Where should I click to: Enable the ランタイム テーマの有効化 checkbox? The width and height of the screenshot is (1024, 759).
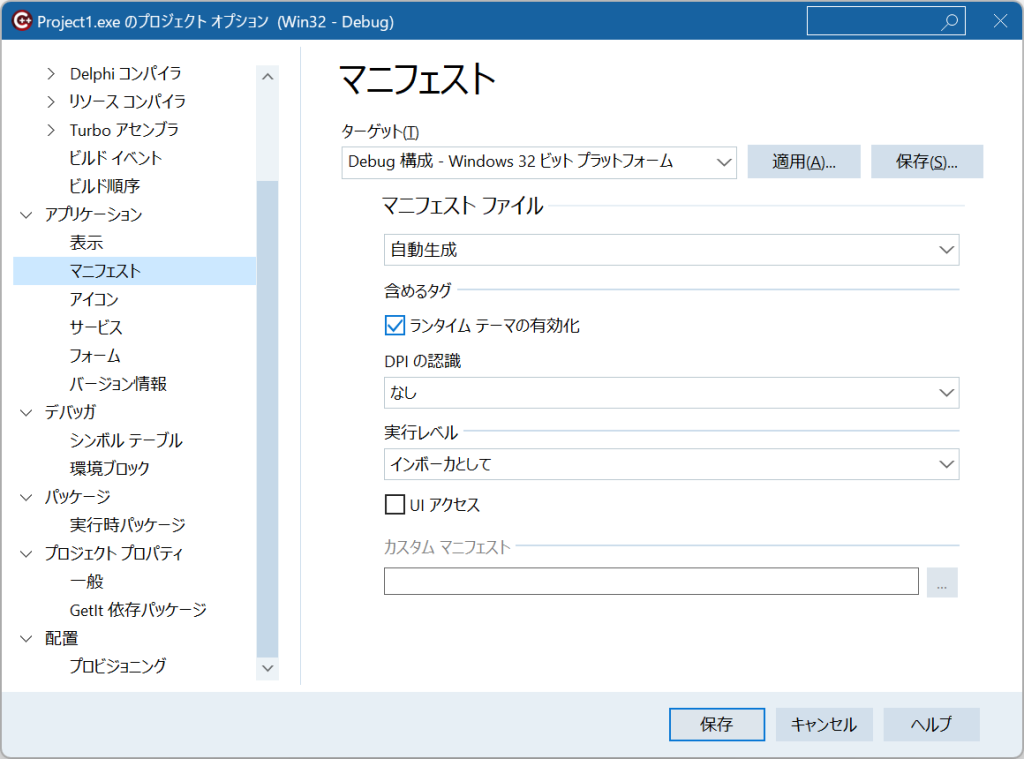(394, 325)
